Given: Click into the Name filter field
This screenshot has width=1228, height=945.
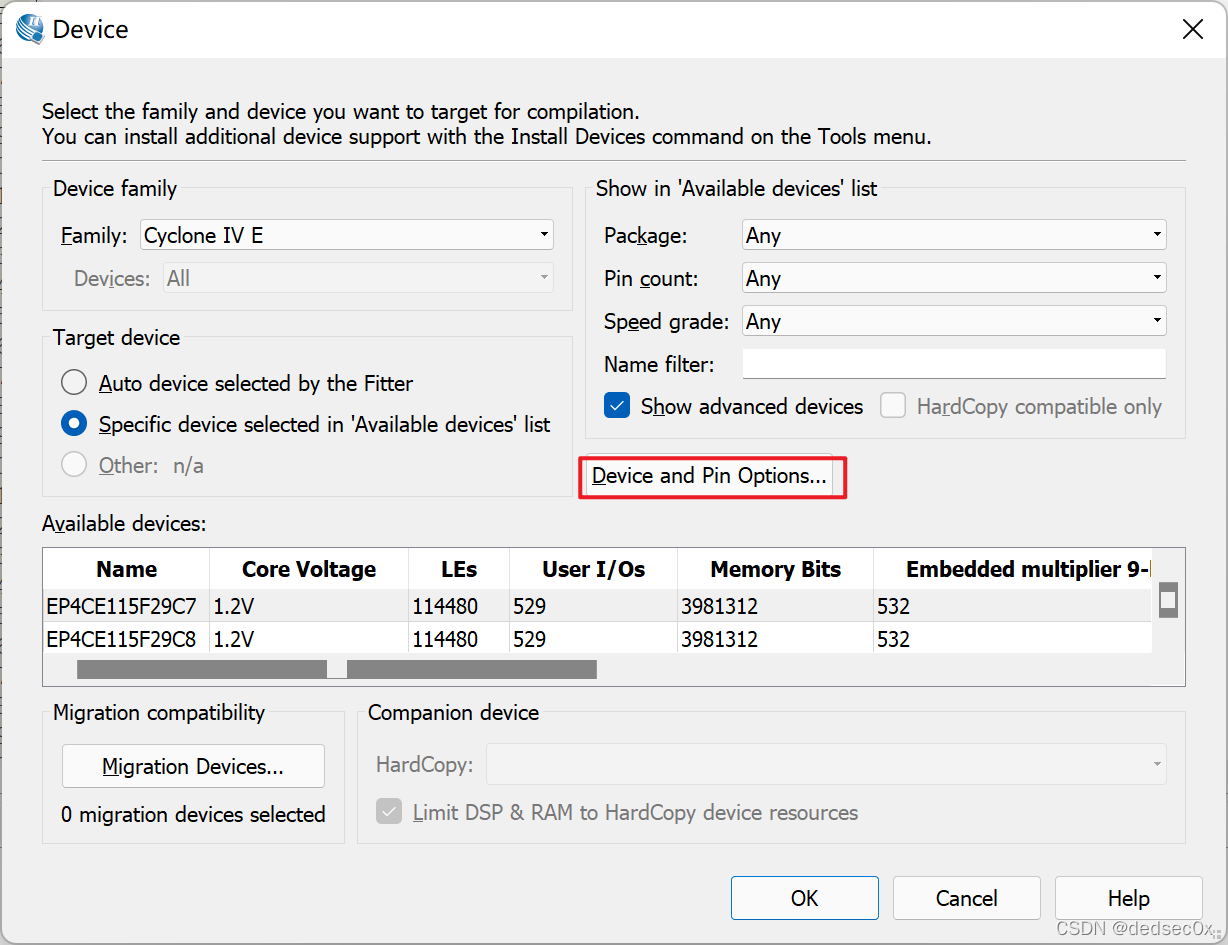Looking at the screenshot, I should [954, 364].
